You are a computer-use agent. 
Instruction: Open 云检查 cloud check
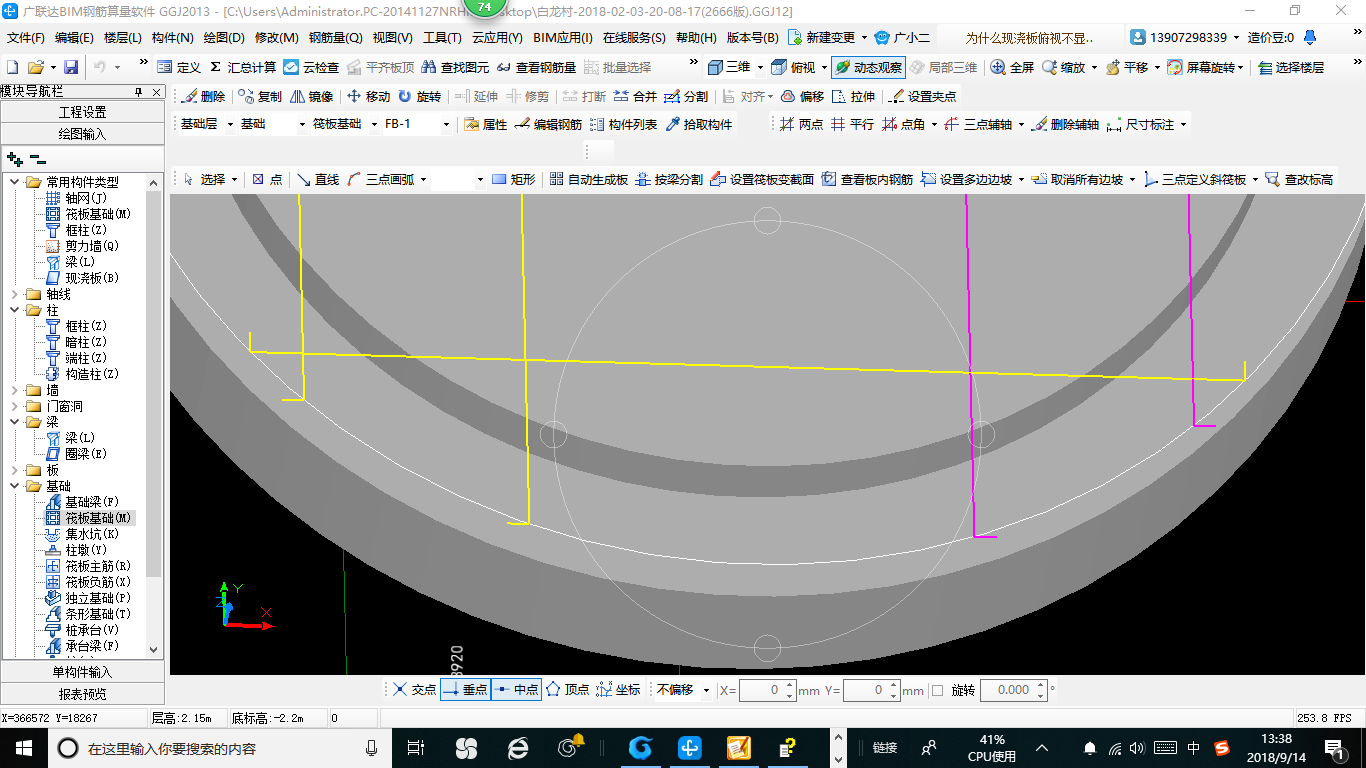[311, 67]
